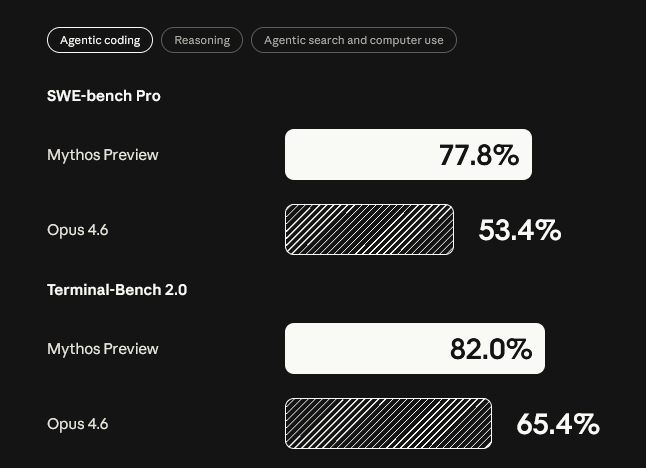The height and width of the screenshot is (468, 646).
Task: Click the 77.8% score value
Action: click(x=479, y=155)
